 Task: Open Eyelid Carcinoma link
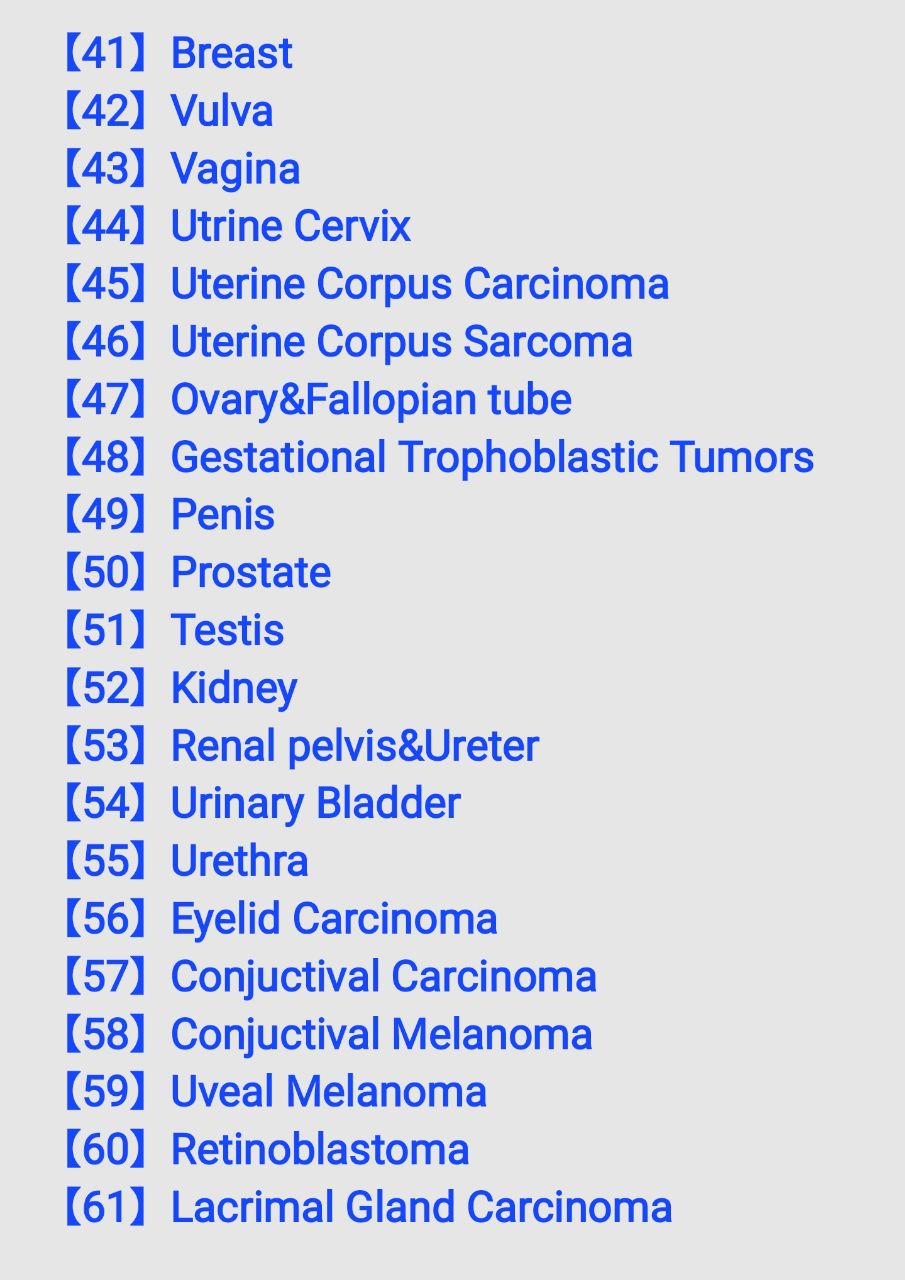(334, 919)
